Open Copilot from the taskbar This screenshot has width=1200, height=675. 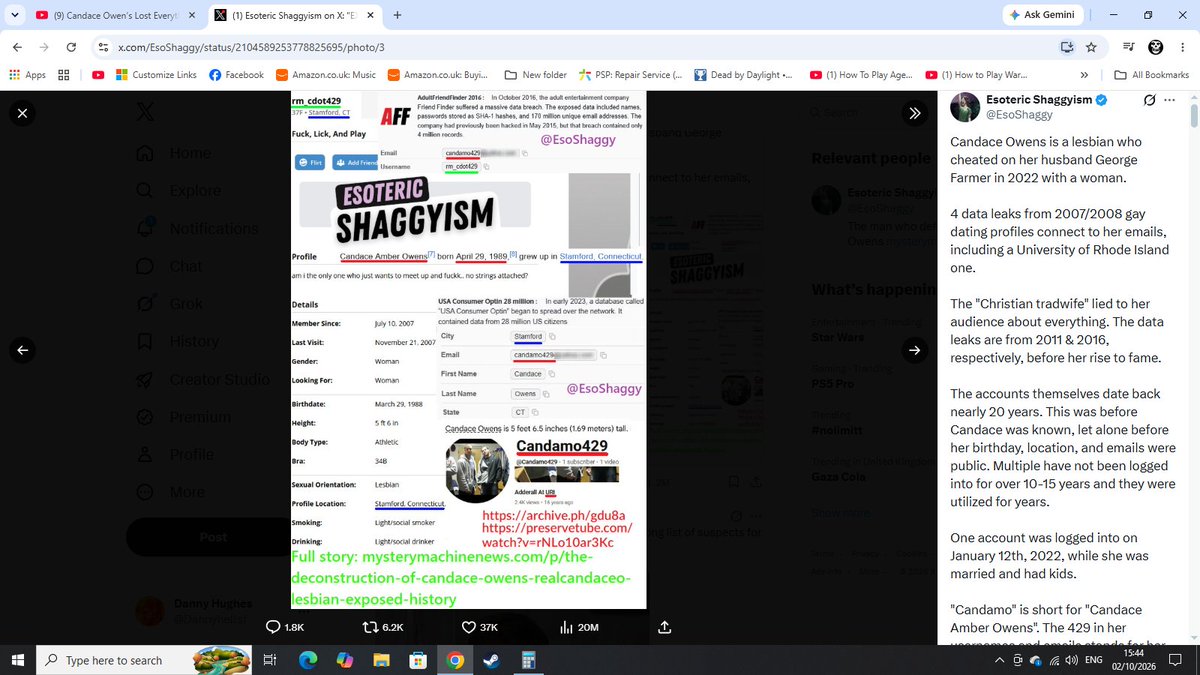coord(345,660)
